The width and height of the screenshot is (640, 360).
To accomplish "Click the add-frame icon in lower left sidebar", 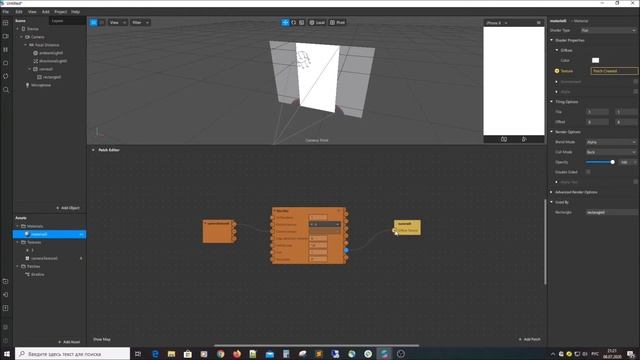I will (x=6, y=282).
